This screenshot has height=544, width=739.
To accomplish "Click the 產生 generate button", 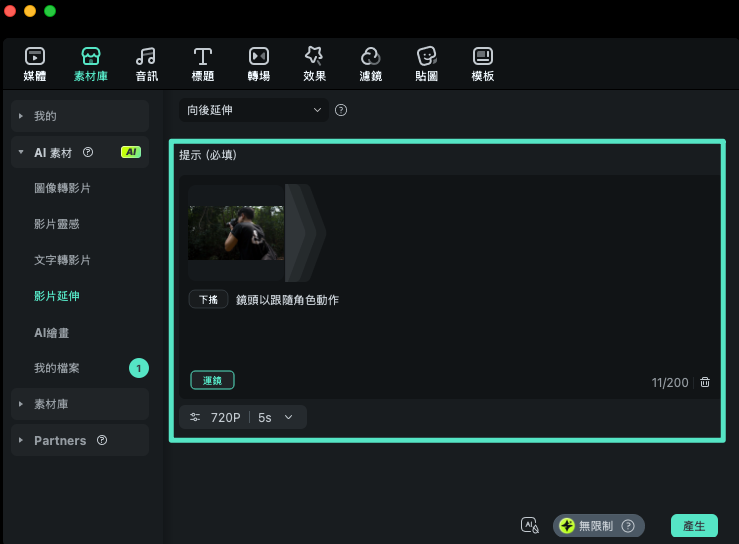I will point(694,526).
